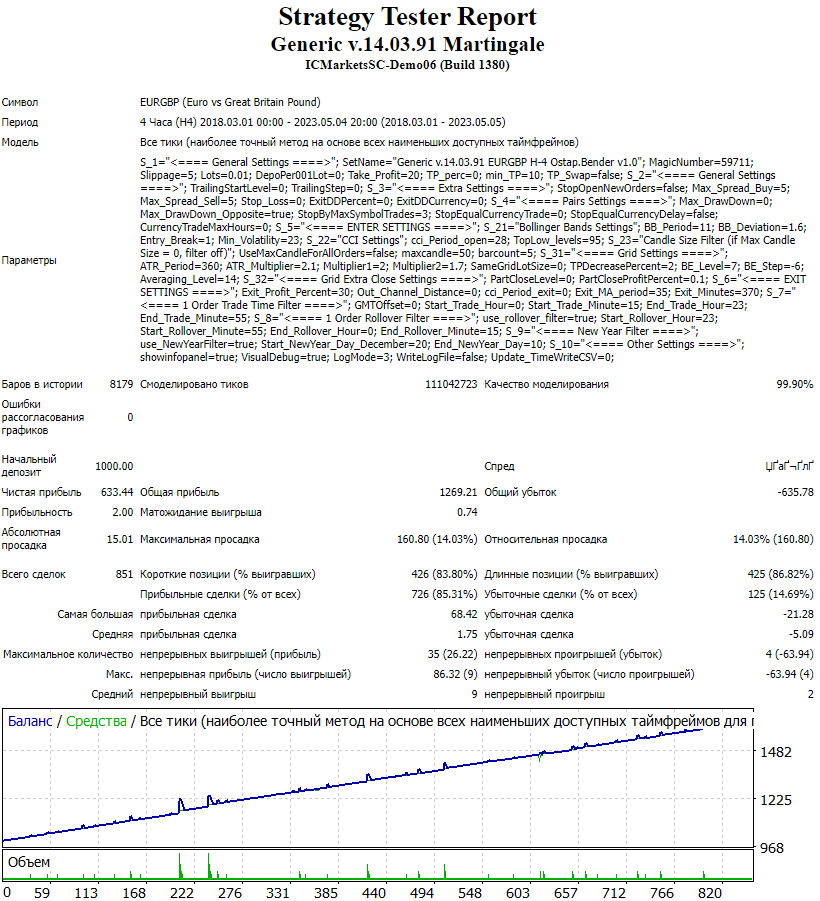Click the average profitable trade value 1.75
The height and width of the screenshot is (901, 820).
[467, 635]
